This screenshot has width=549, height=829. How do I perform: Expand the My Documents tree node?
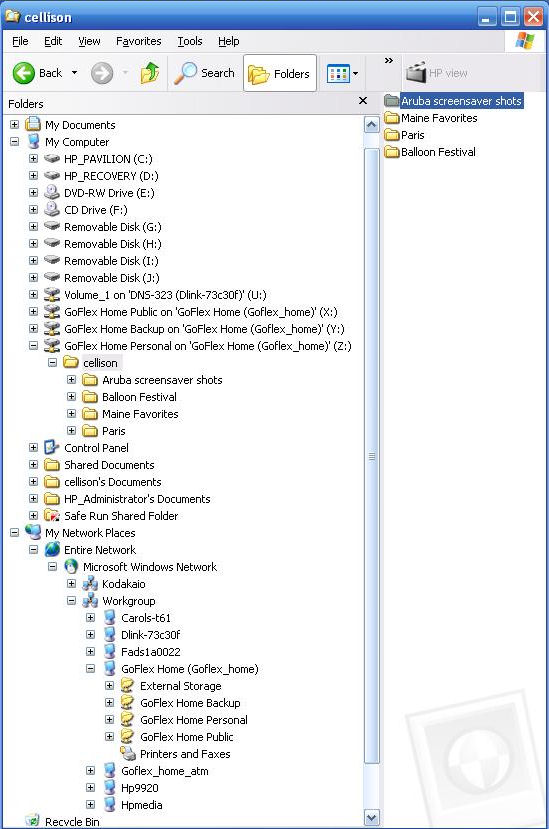point(14,125)
